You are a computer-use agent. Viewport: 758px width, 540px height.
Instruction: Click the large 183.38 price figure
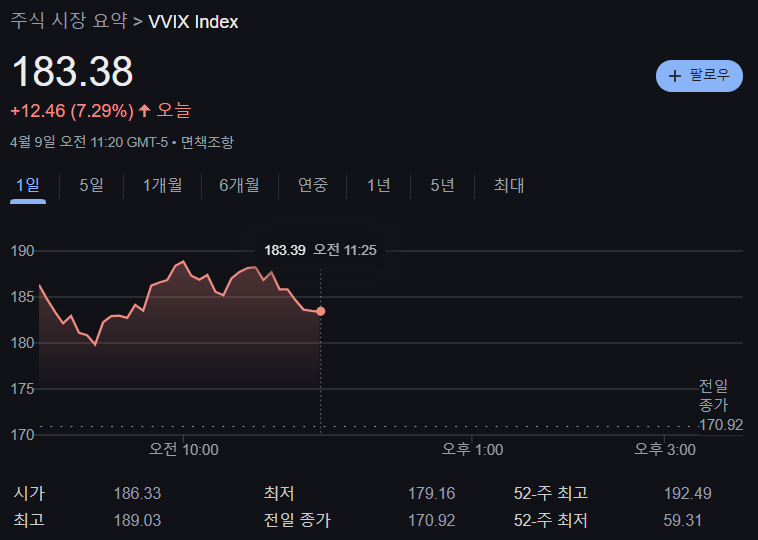pyautogui.click(x=72, y=72)
